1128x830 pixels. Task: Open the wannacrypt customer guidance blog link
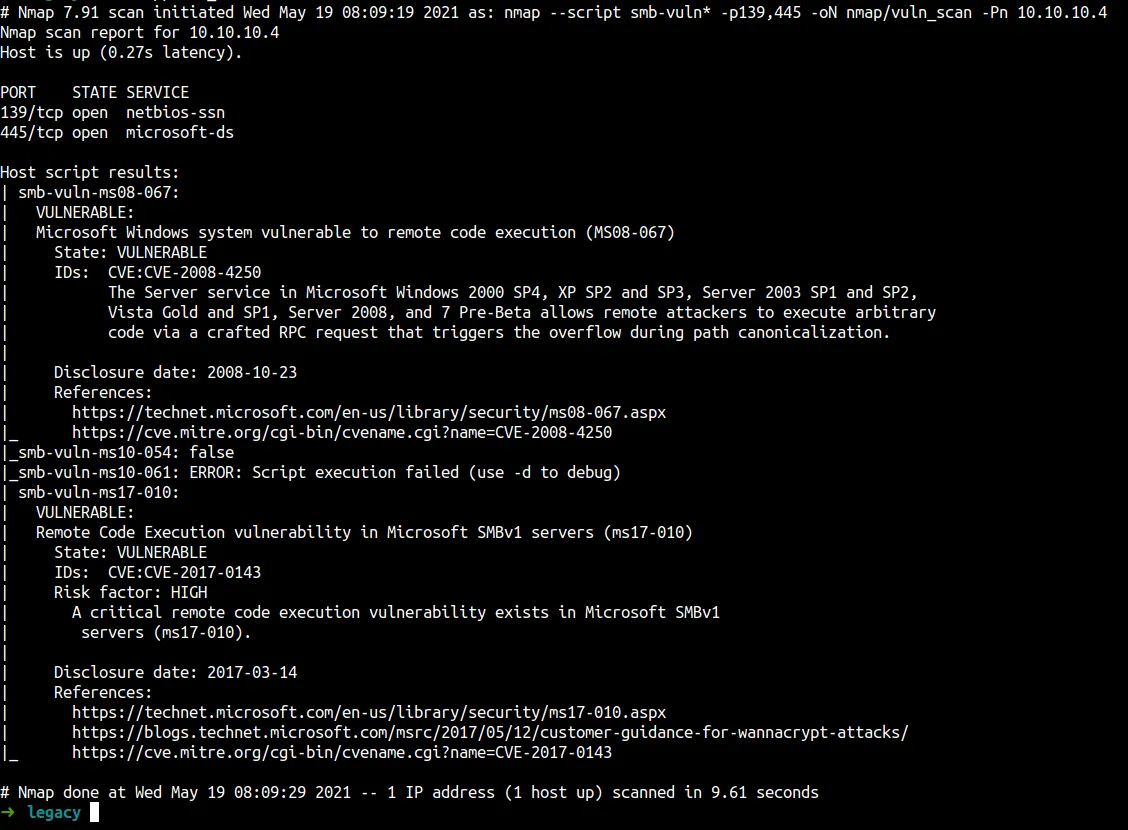tap(490, 732)
